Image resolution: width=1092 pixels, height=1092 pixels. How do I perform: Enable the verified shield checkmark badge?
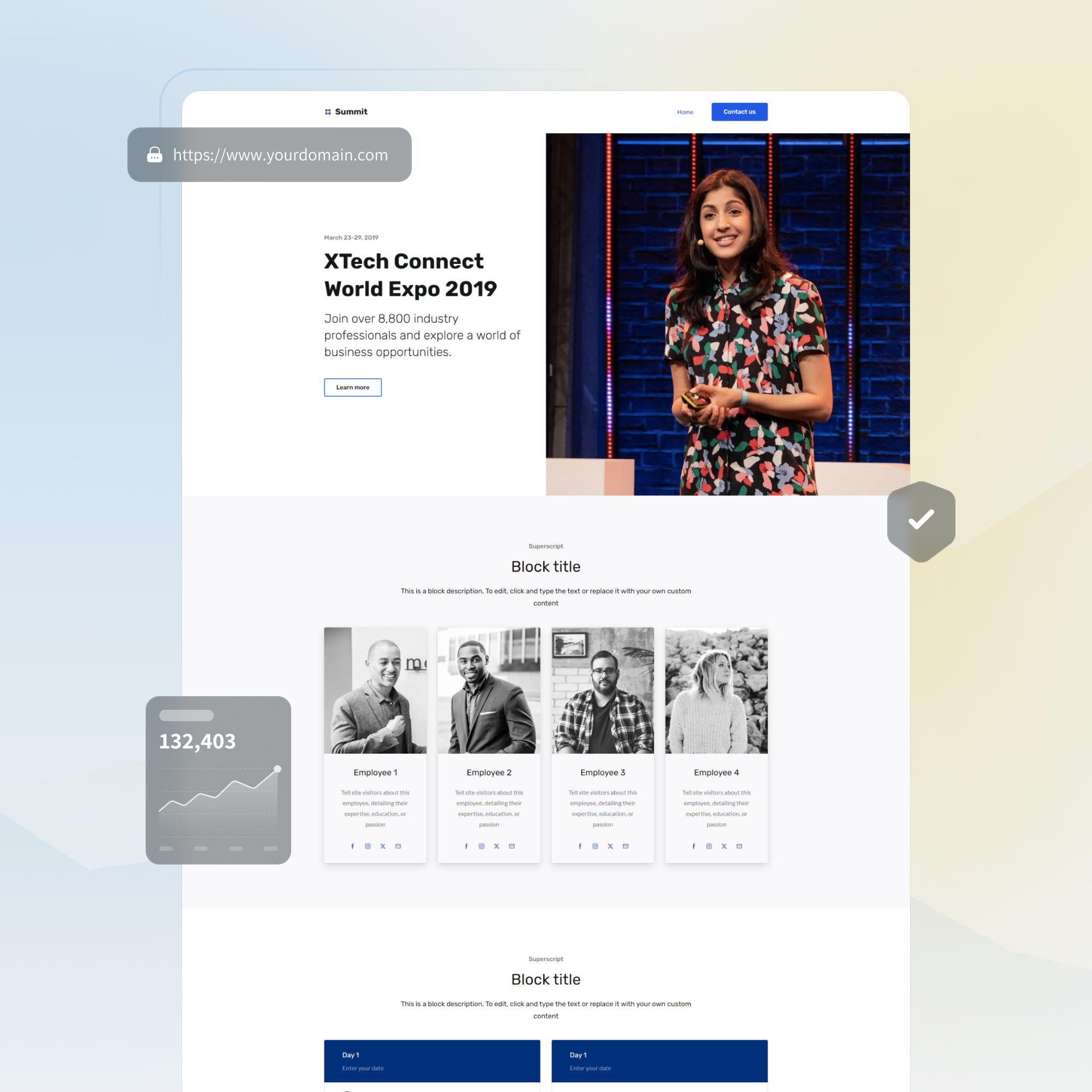pos(922,518)
